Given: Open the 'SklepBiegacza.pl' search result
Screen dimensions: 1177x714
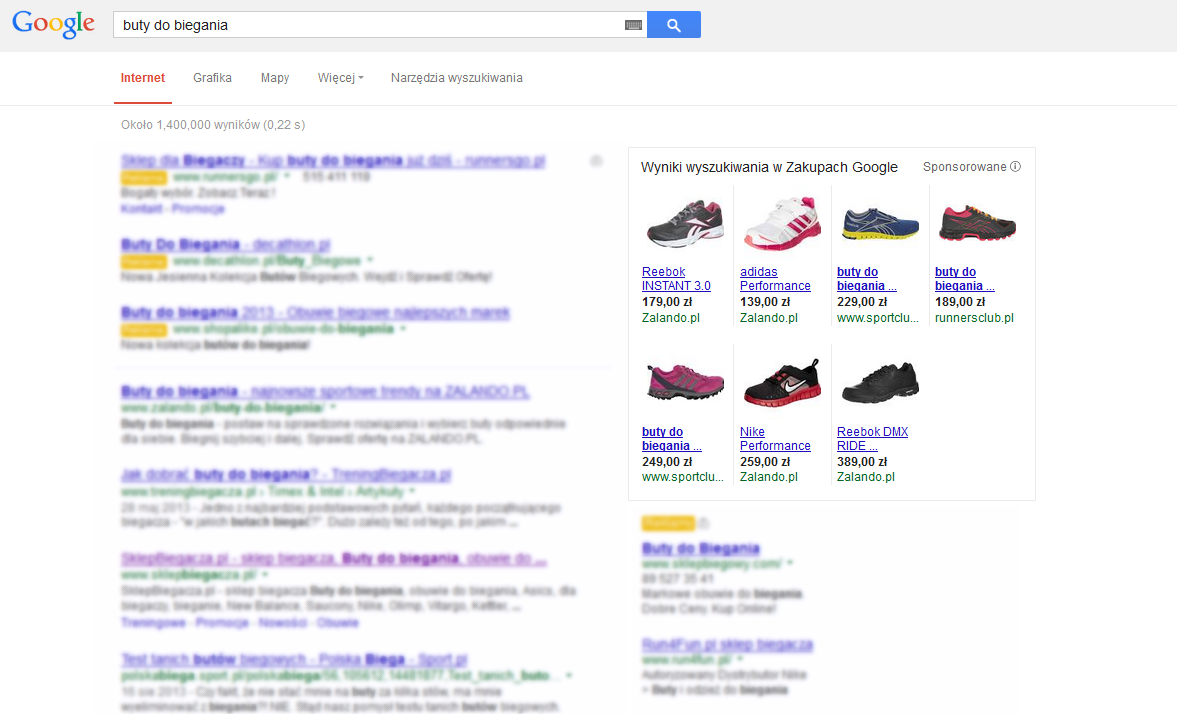Looking at the screenshot, I should point(333,559).
